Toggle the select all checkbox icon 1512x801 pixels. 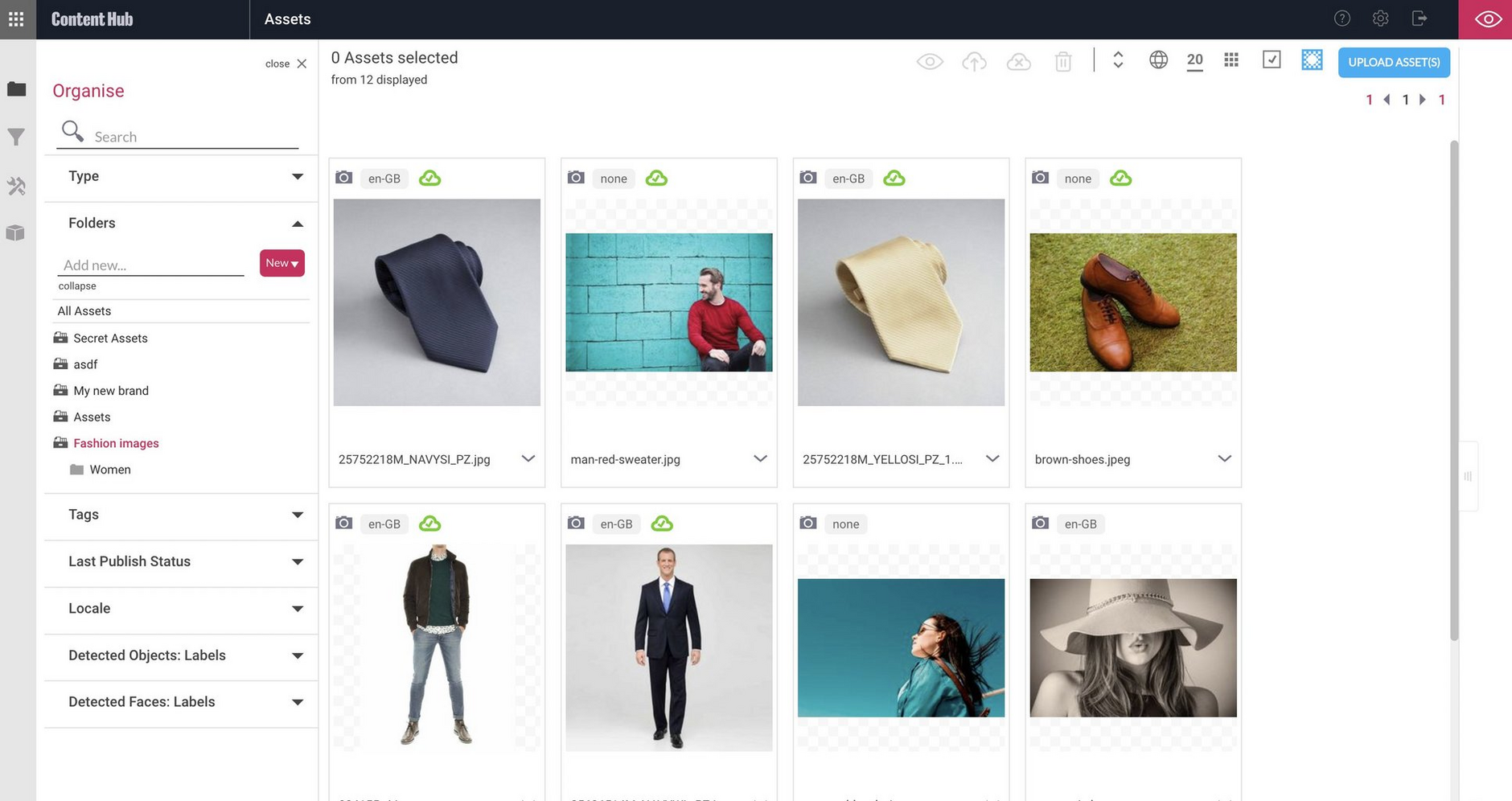tap(1272, 60)
